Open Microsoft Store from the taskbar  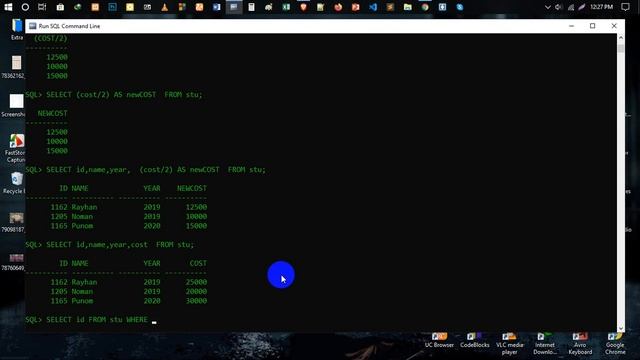tap(60, 7)
